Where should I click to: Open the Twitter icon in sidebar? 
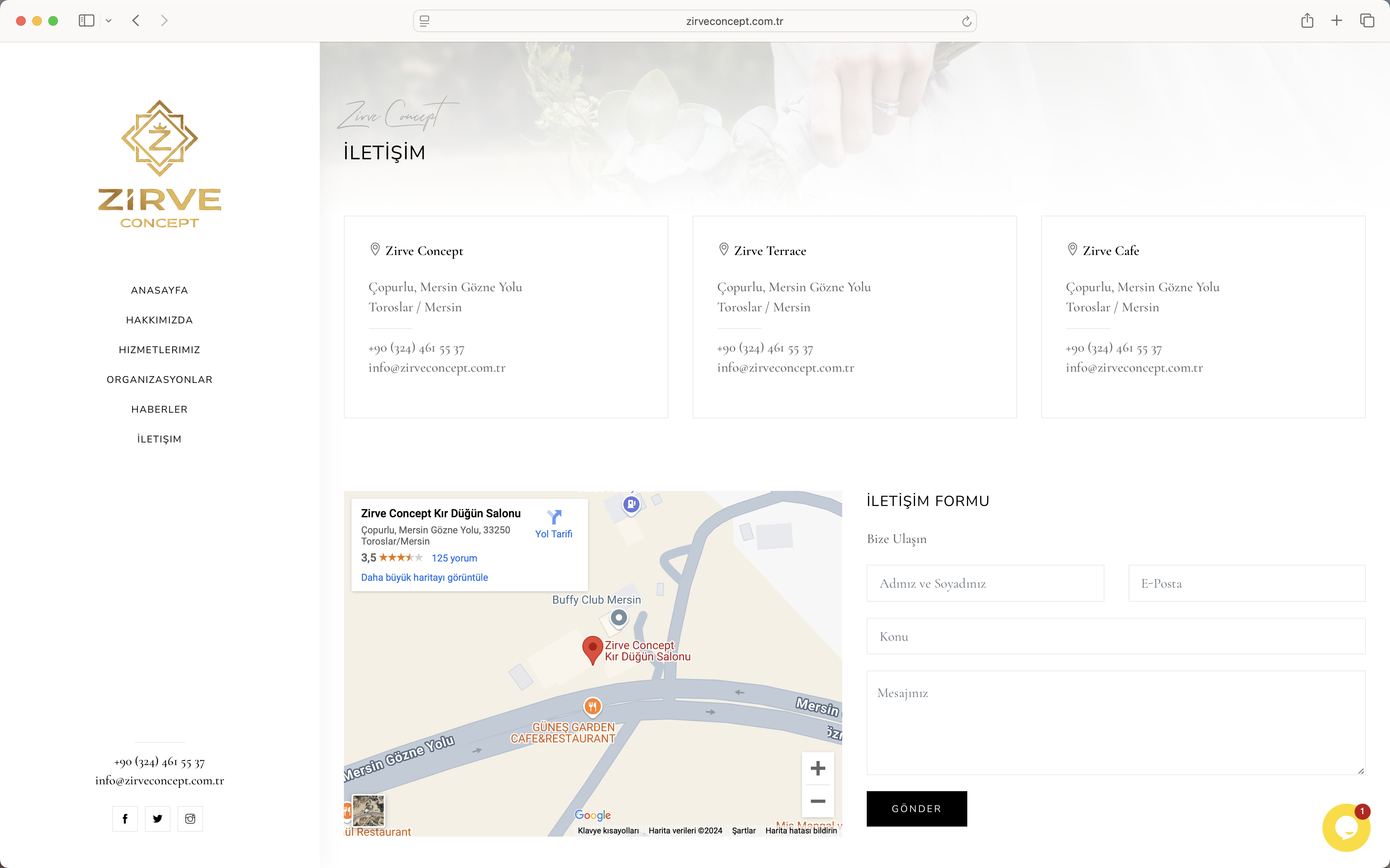(x=157, y=819)
